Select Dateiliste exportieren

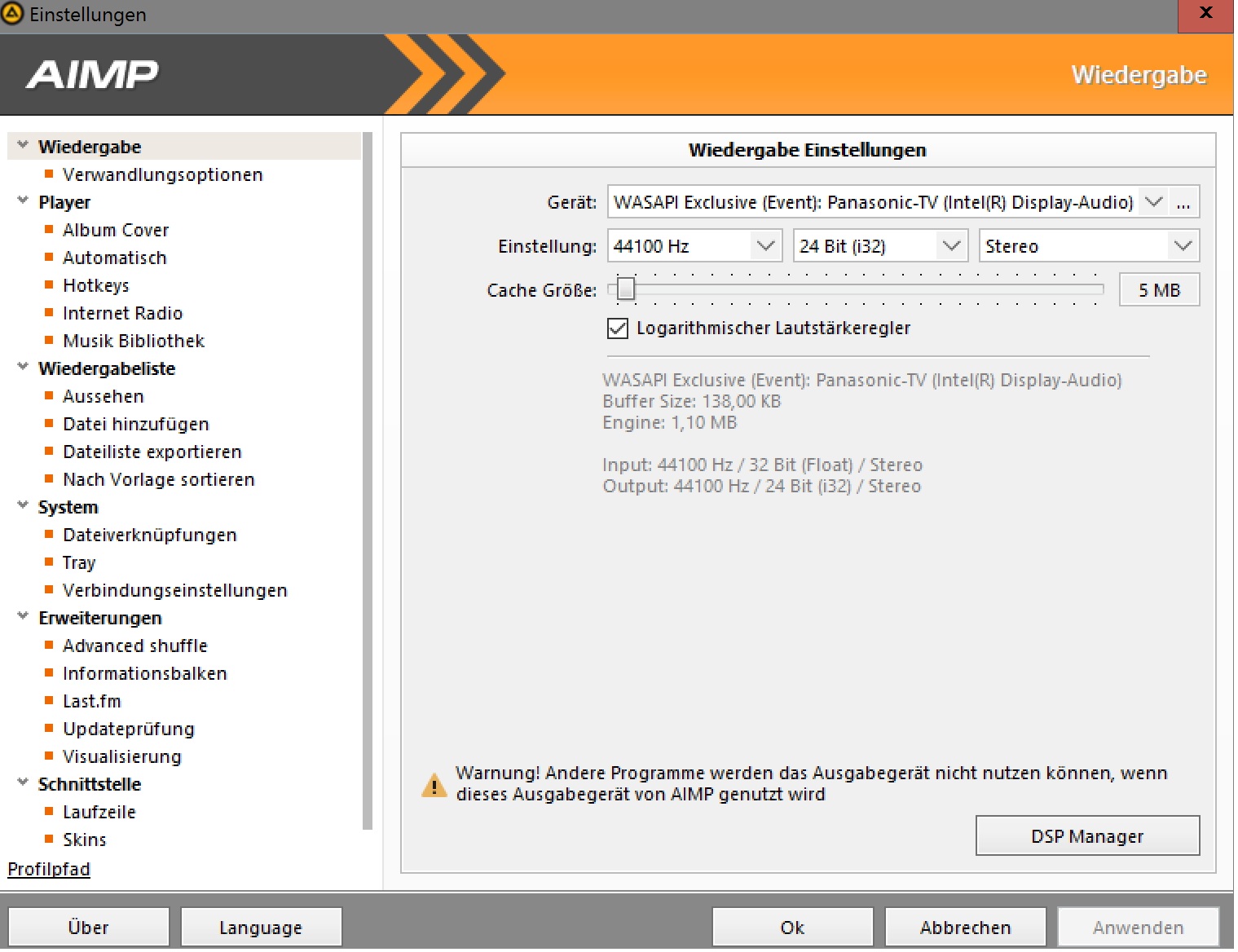[152, 452]
